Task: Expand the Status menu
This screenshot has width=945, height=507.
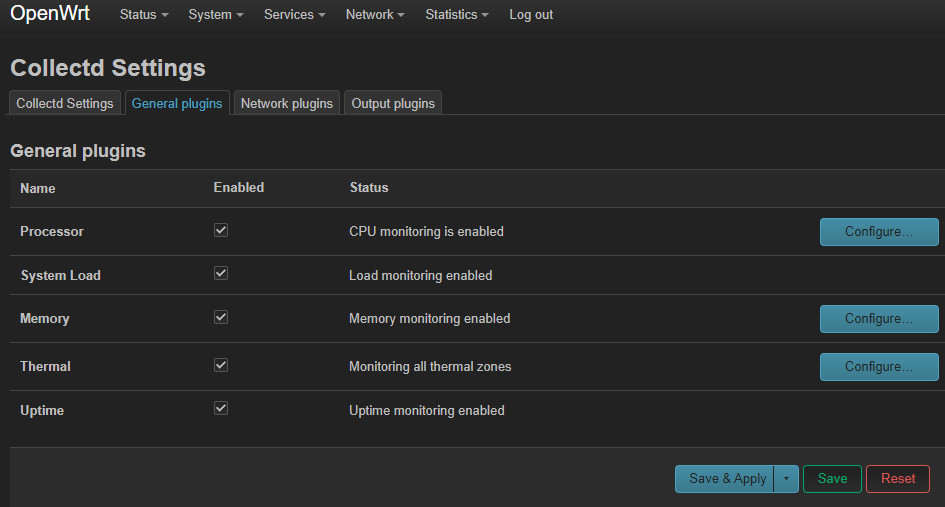Action: [143, 15]
